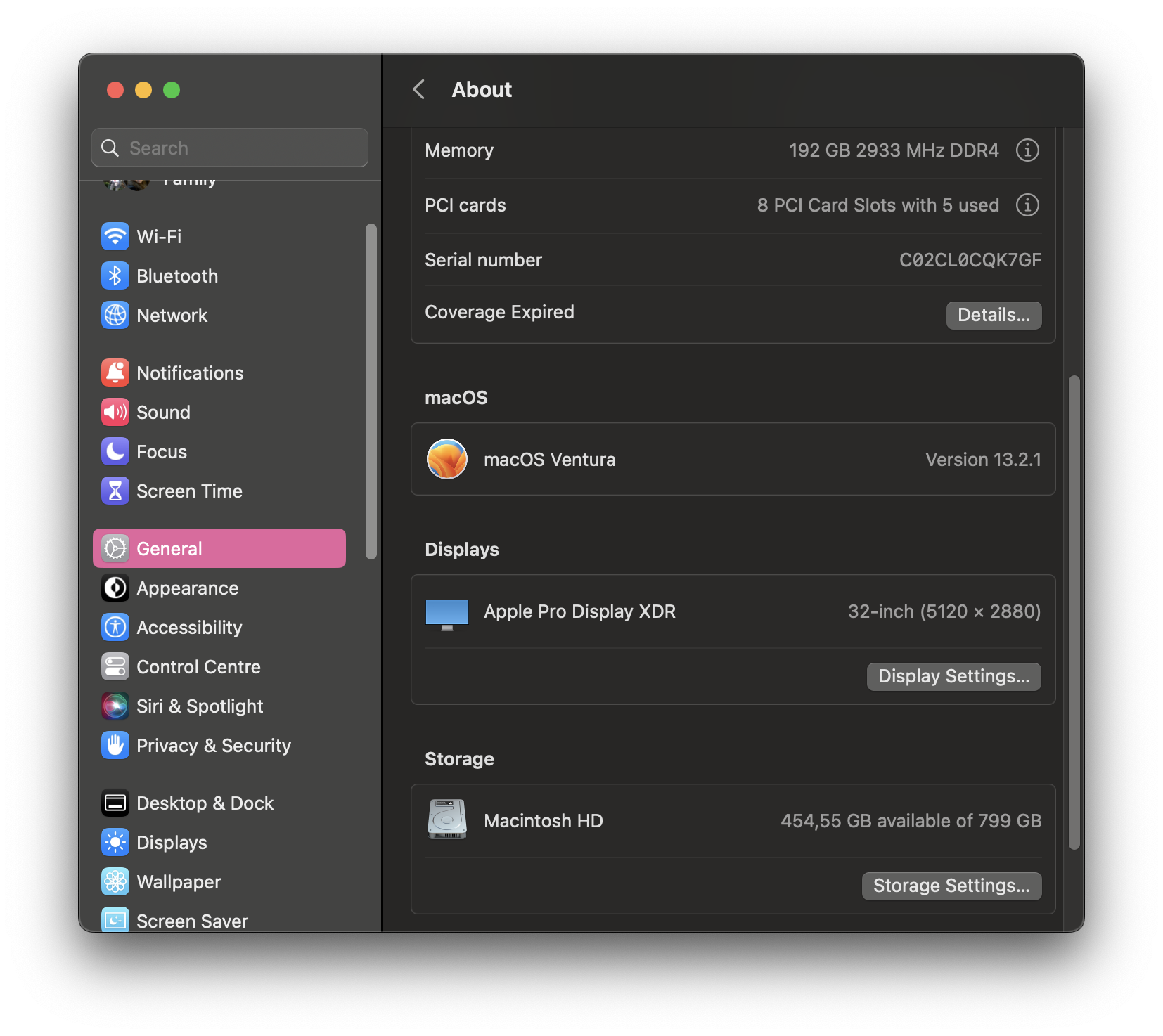1163x1036 pixels.
Task: Open Wi-Fi settings icon in sidebar
Action: [x=115, y=236]
